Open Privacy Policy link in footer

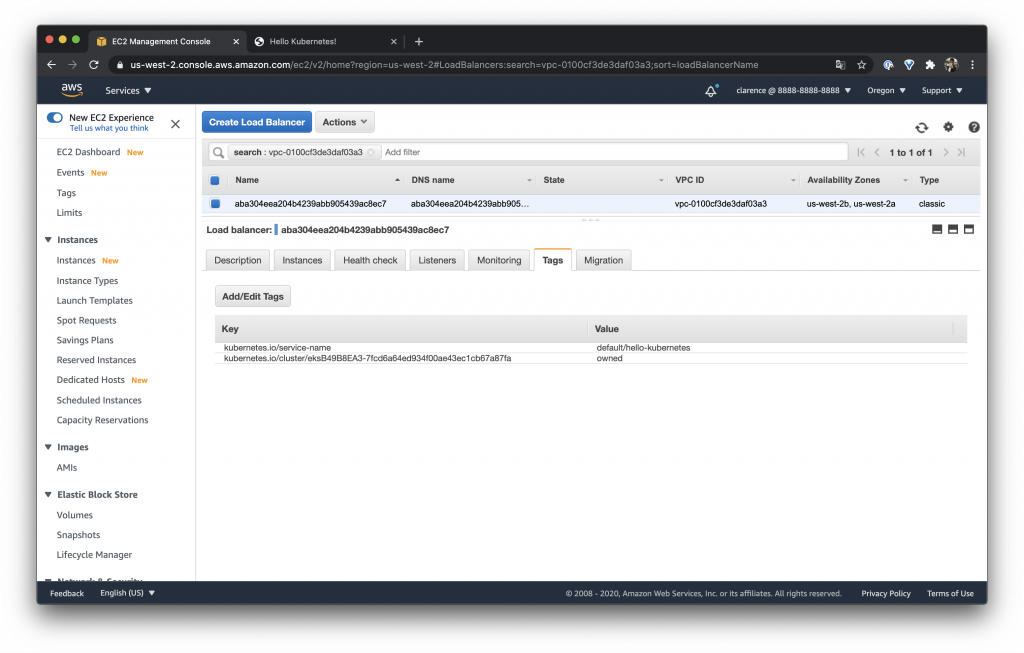coord(886,594)
